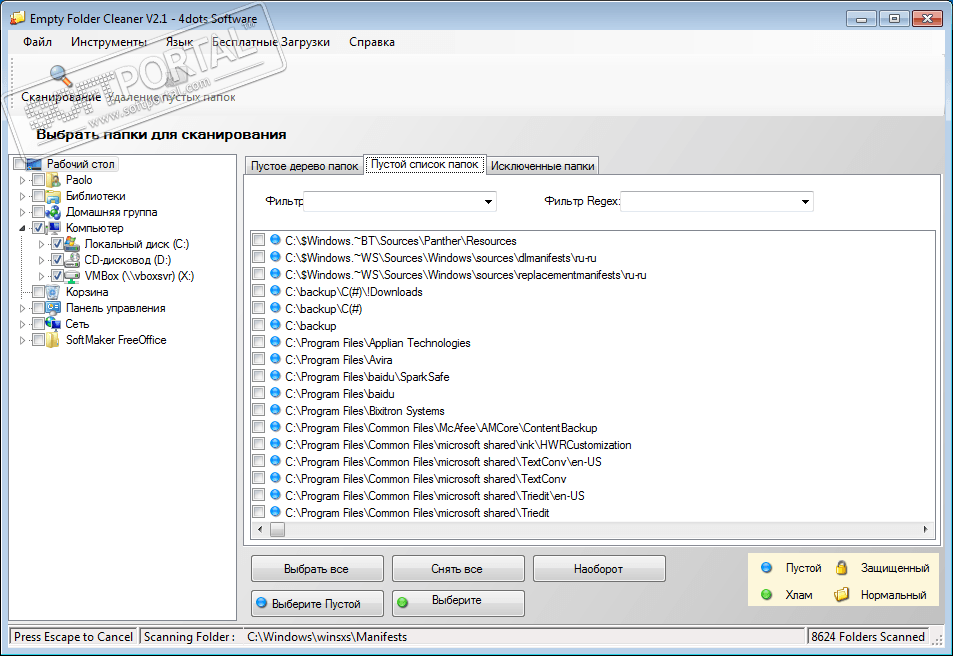This screenshot has width=953, height=656.
Task: Uncheck the Локальный диск (C:) checkbox
Action: coord(57,244)
